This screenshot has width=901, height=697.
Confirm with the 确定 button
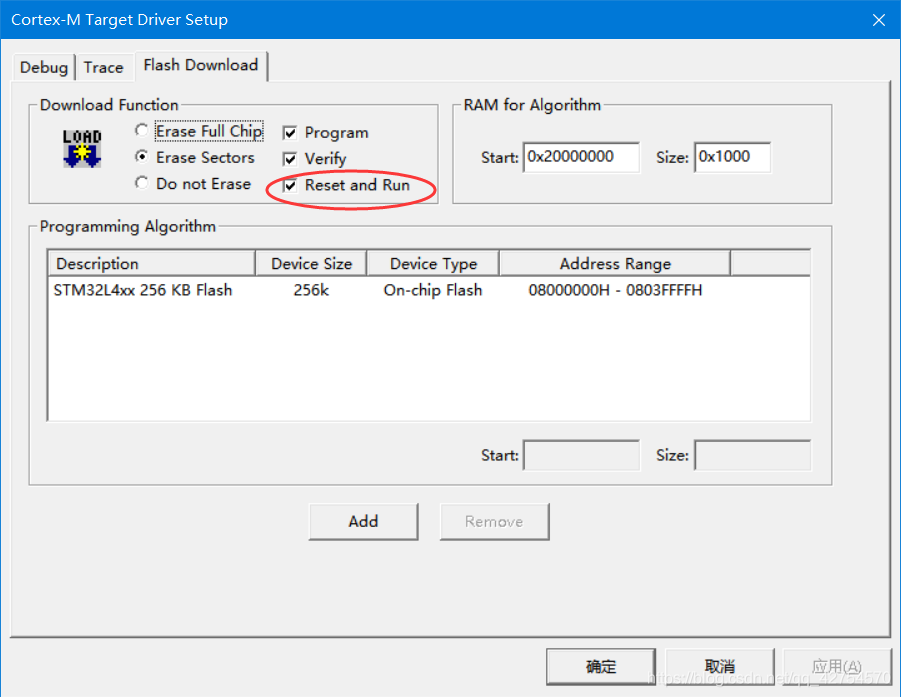click(x=601, y=667)
